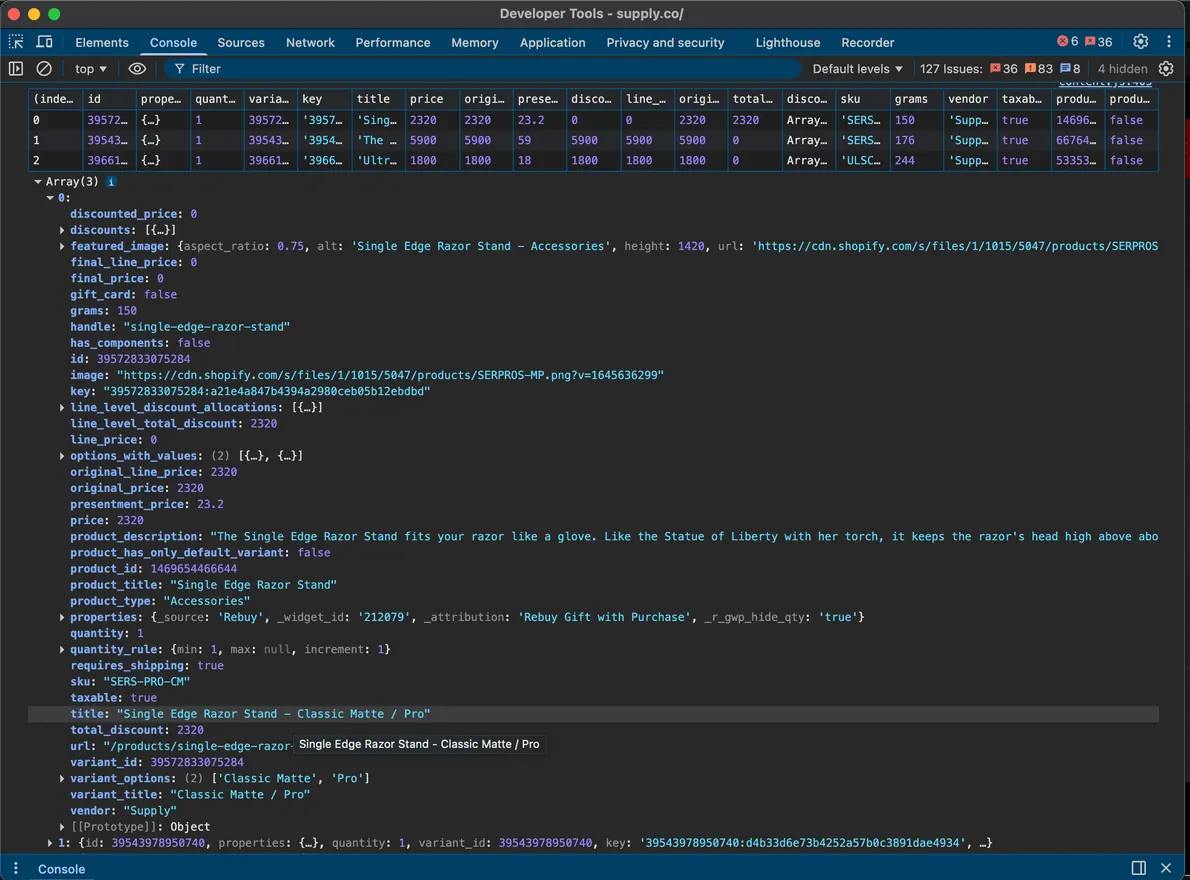Expand the discounts property
The image size is (1190, 880).
[x=62, y=230]
